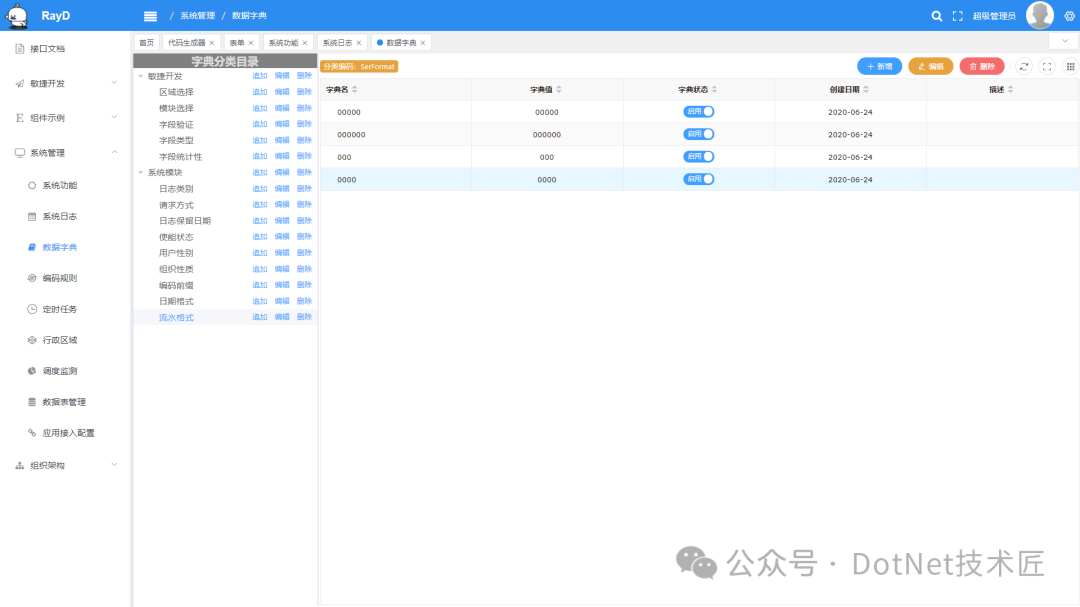Open 定时任务 via its clock icon
The image size is (1080, 607).
[x=32, y=309]
